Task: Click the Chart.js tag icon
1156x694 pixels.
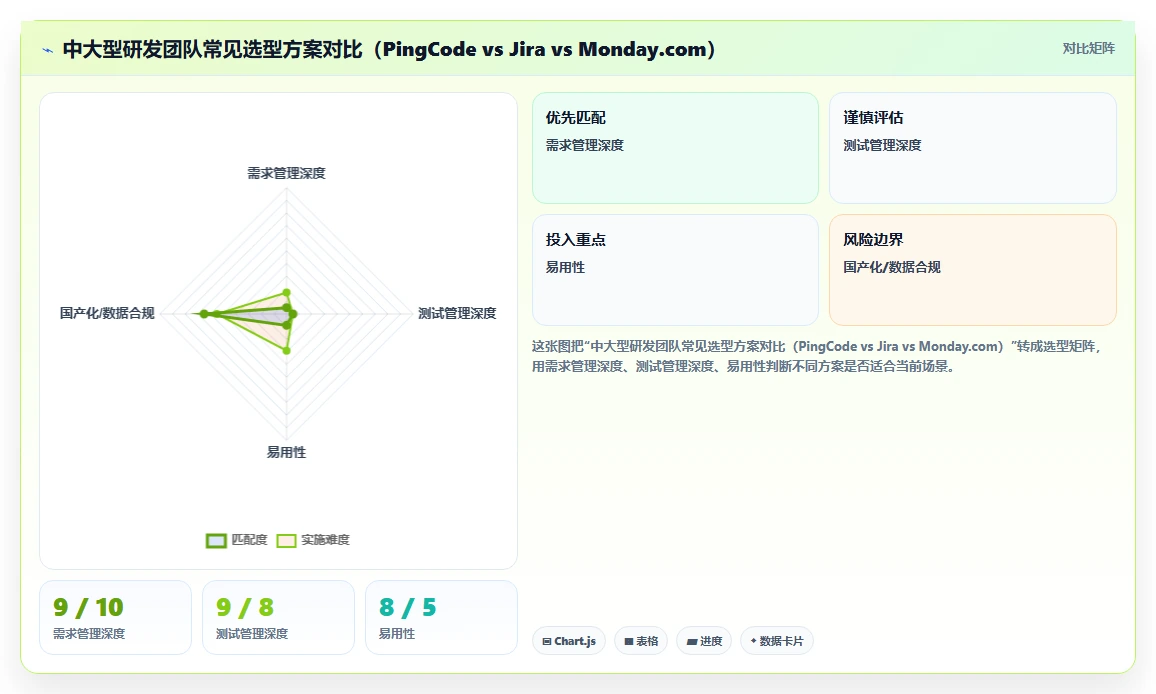Action: pos(547,642)
